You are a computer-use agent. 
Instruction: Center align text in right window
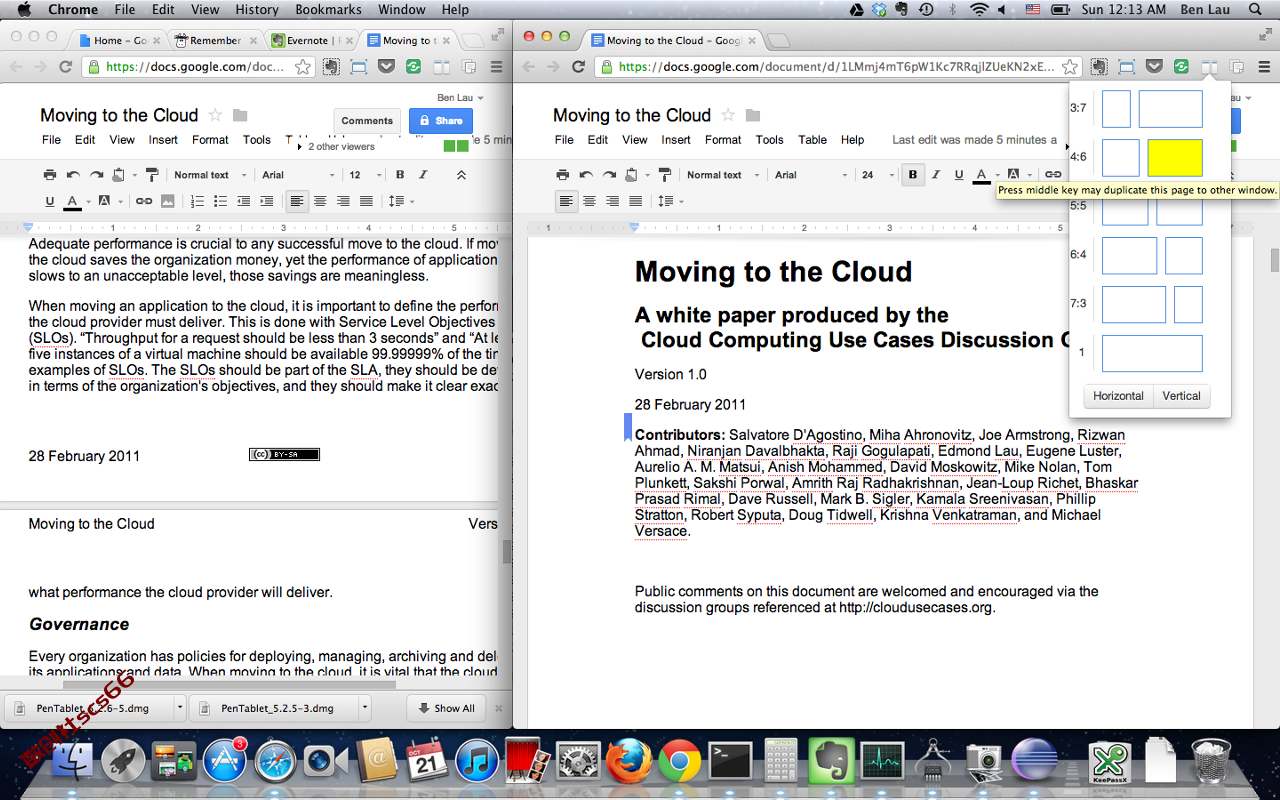click(x=589, y=201)
